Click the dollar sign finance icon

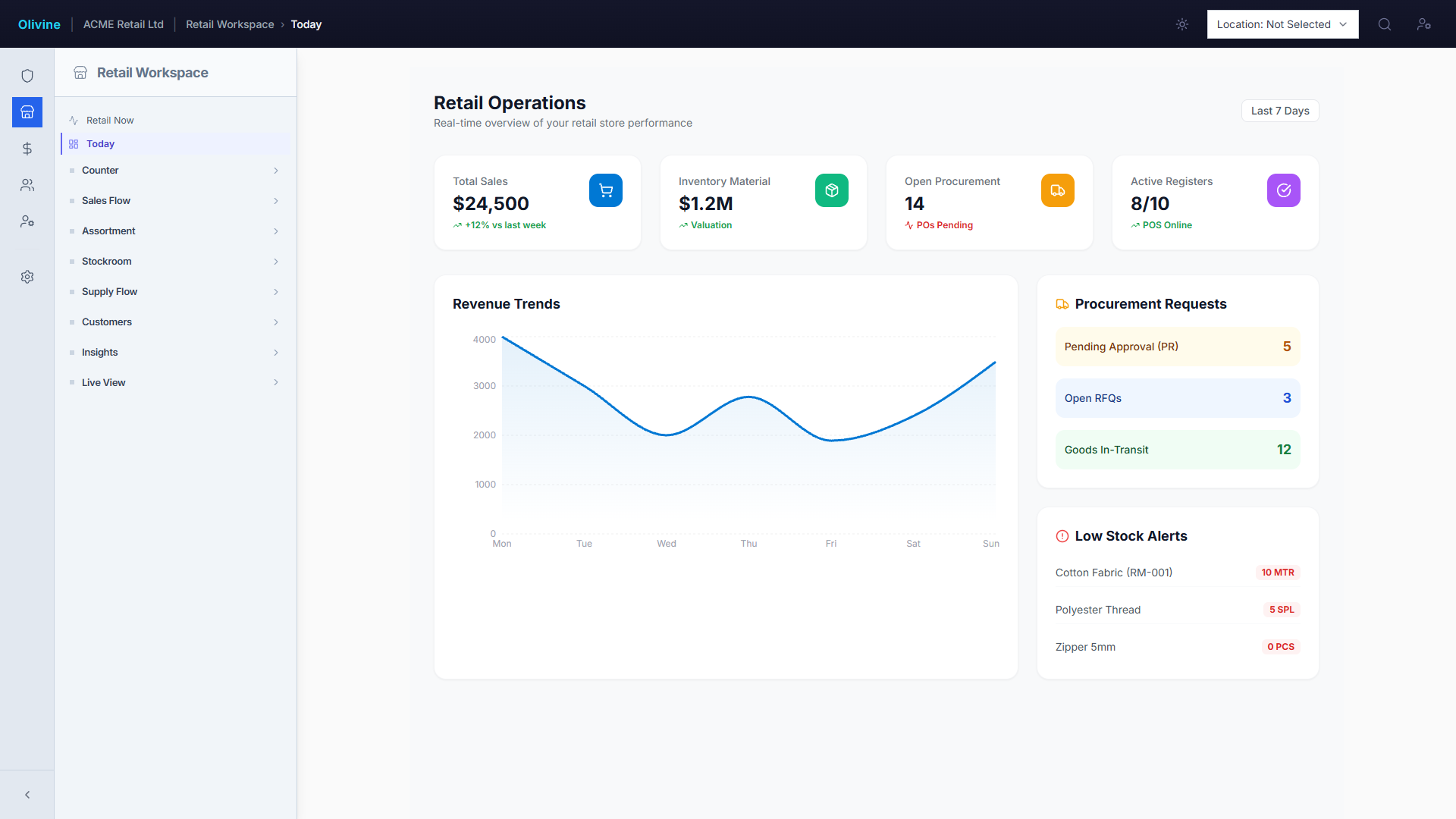pos(27,149)
